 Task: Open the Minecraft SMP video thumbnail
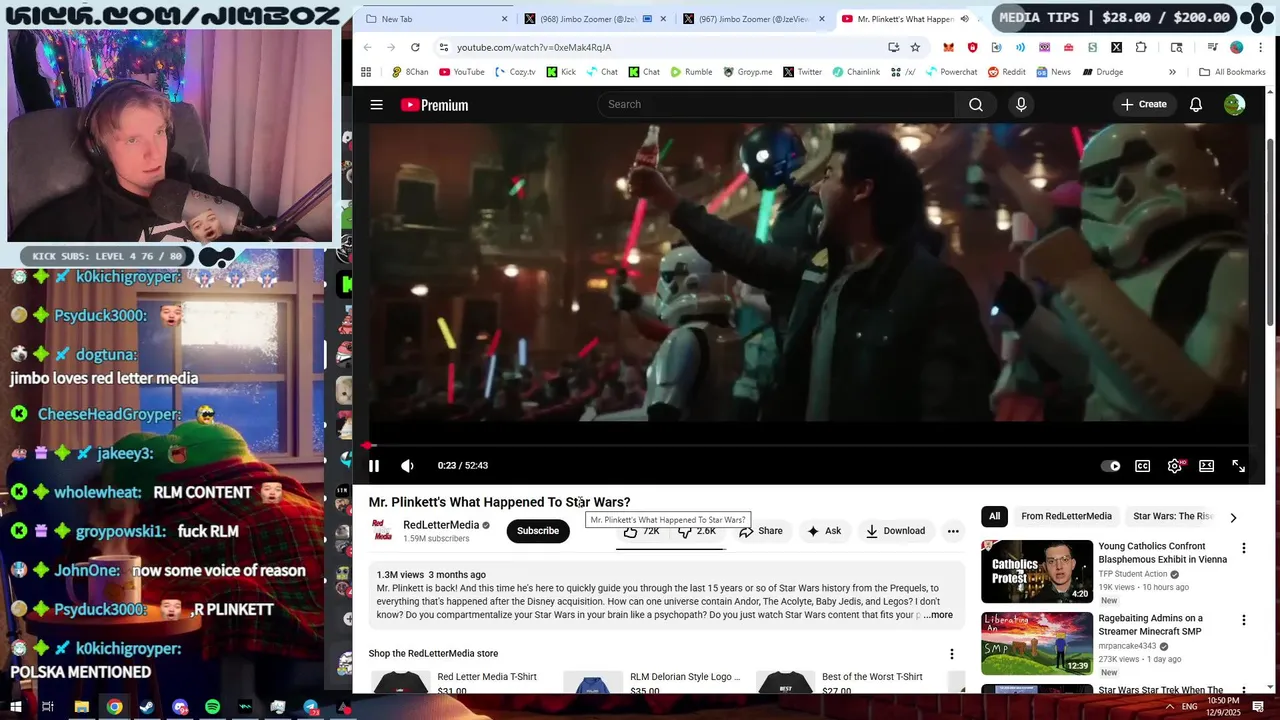pyautogui.click(x=1037, y=644)
